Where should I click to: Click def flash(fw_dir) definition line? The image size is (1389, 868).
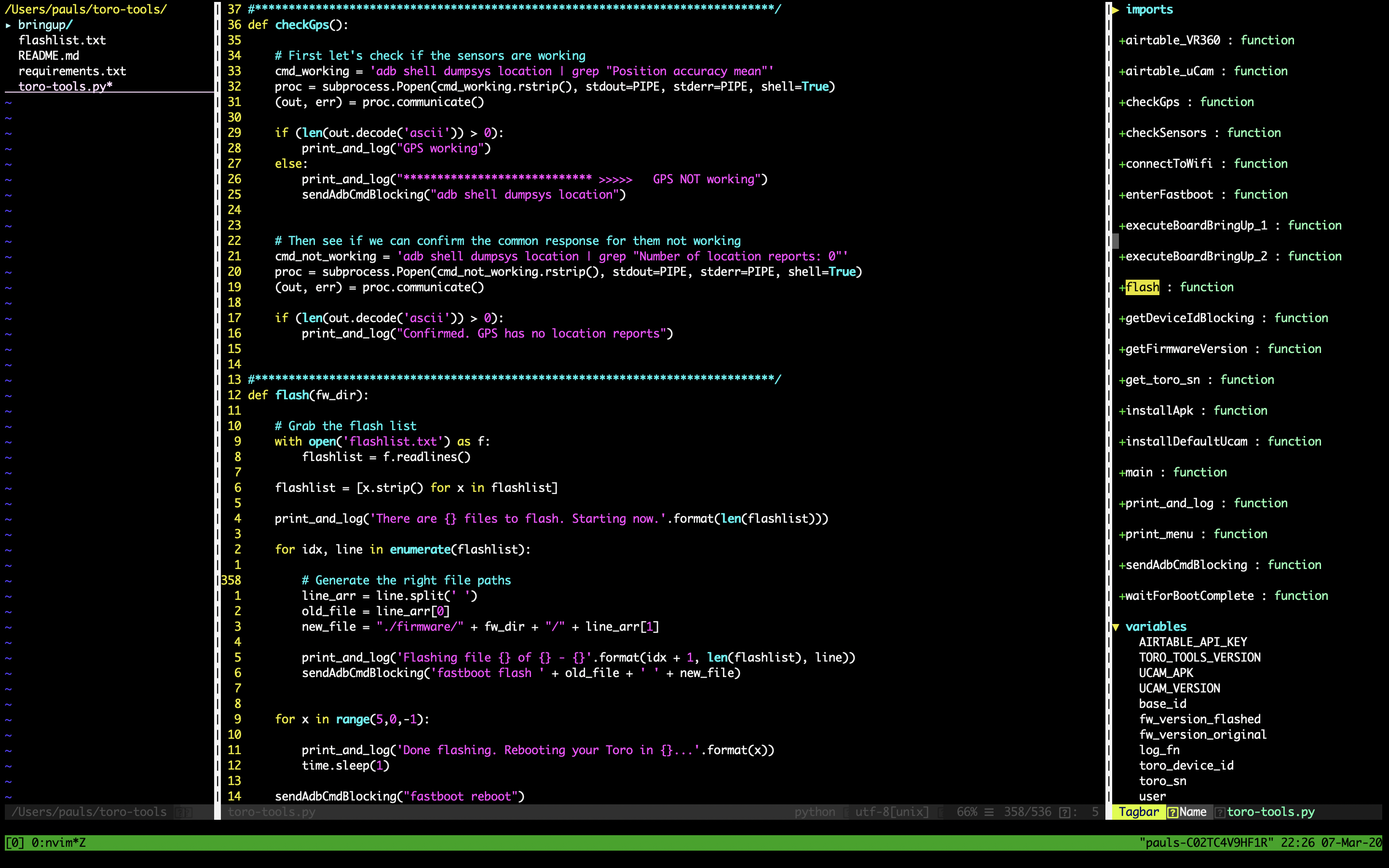point(308,395)
